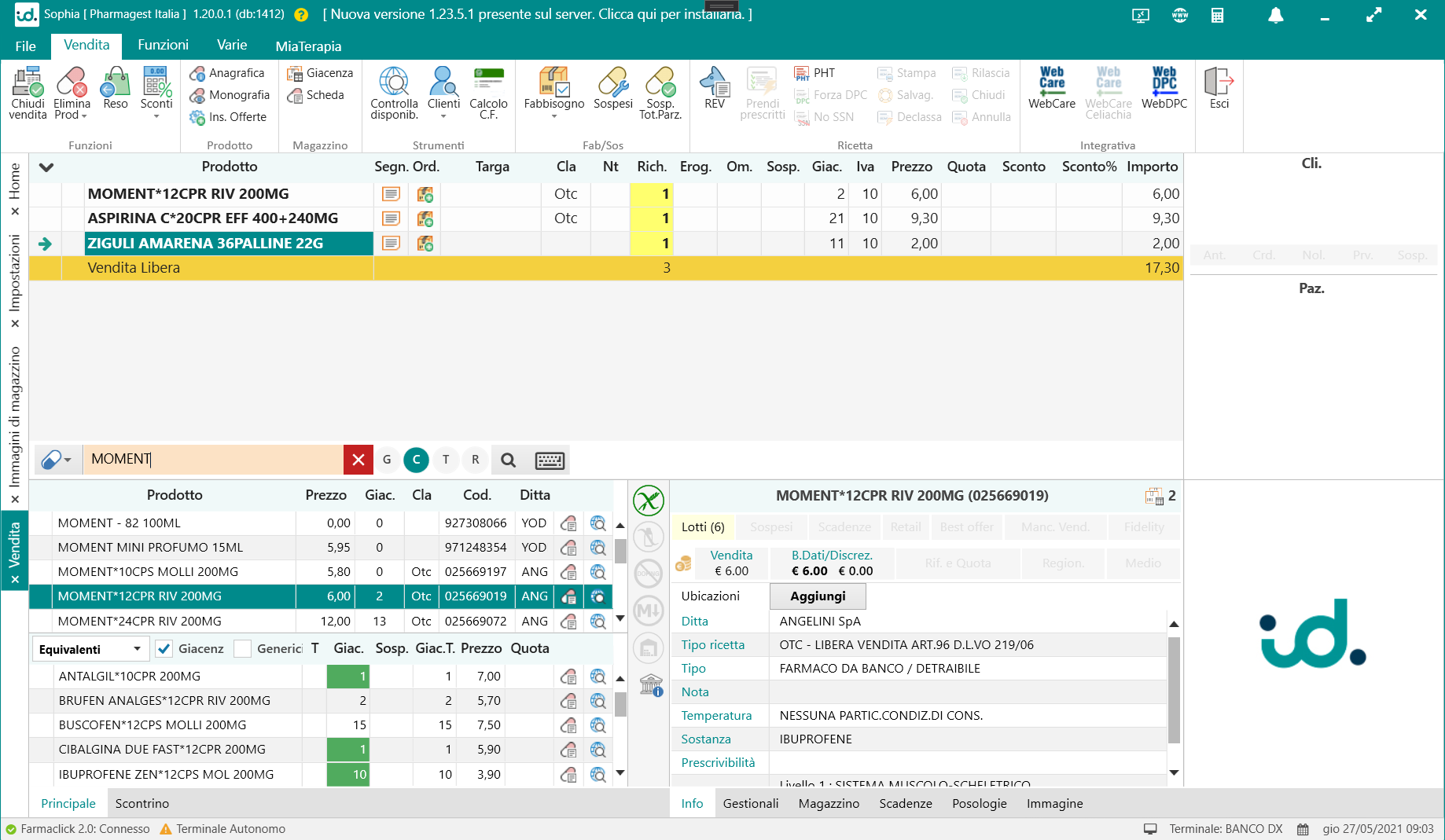
Task: Open the Posologie info tab
Action: [x=979, y=804]
